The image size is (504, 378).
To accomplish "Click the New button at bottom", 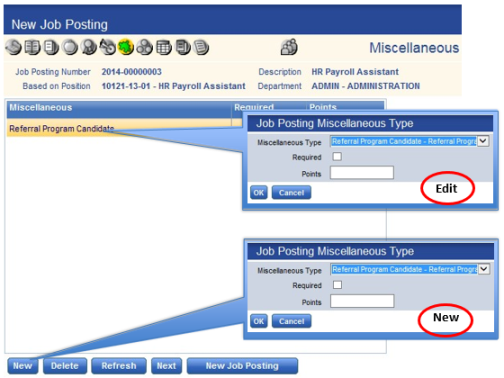I will click(x=23, y=366).
